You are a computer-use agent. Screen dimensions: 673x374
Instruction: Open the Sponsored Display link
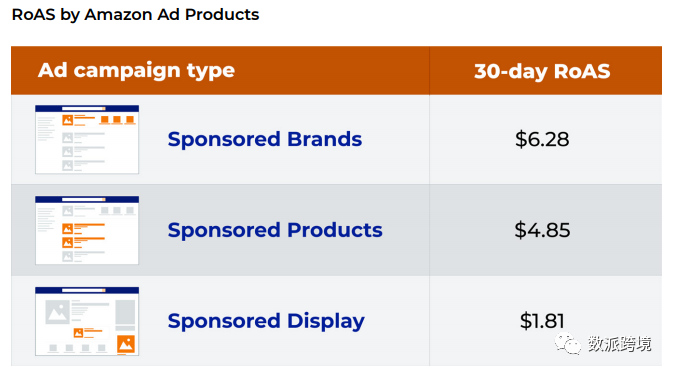(x=266, y=321)
